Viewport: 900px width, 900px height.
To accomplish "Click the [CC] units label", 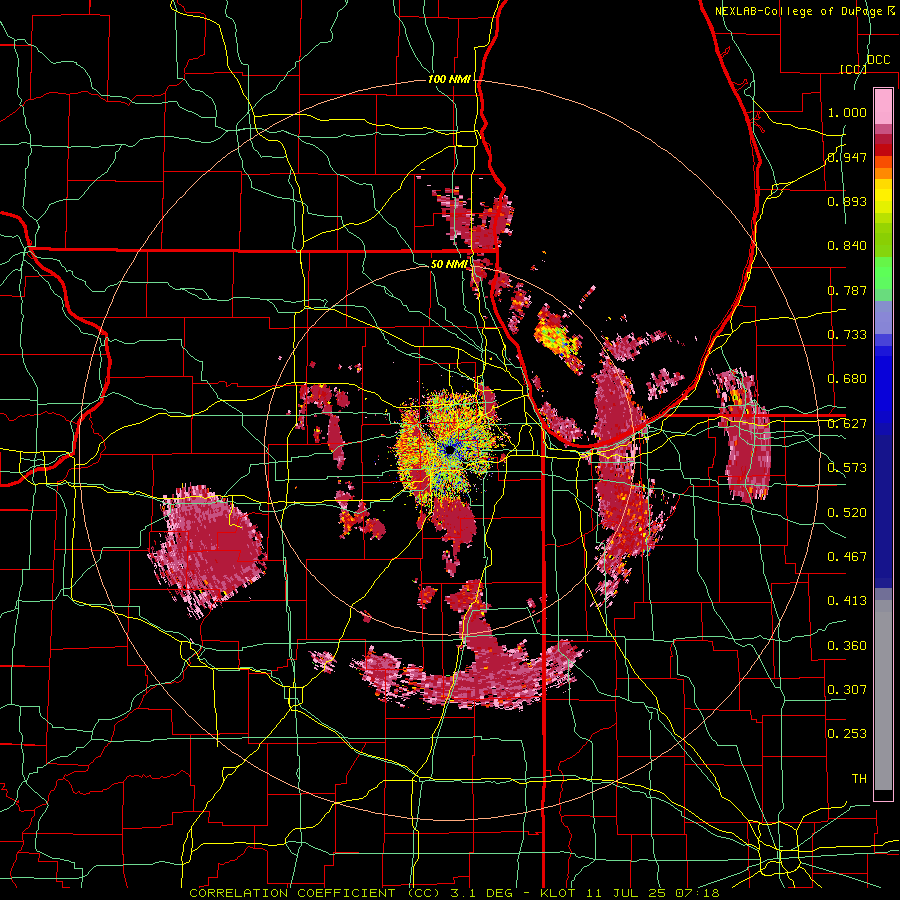I will tap(853, 69).
